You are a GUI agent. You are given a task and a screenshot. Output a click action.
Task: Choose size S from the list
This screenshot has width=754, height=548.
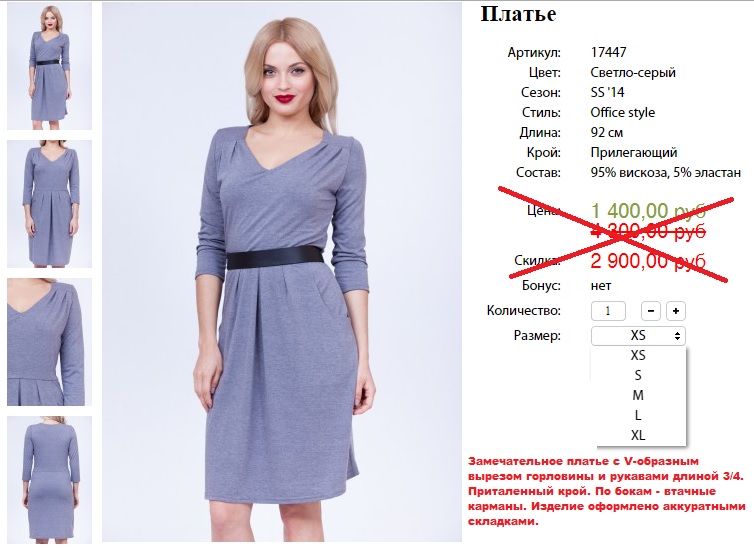coord(638,375)
